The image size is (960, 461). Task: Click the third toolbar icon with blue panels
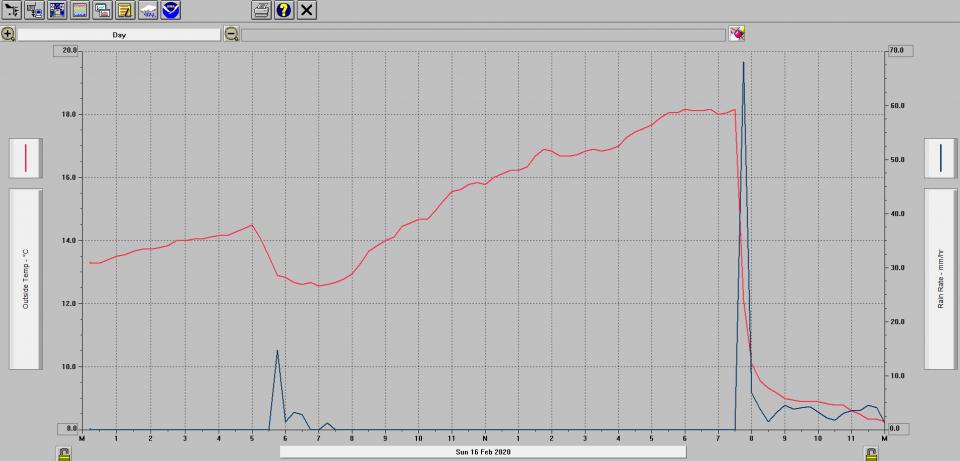(x=57, y=10)
